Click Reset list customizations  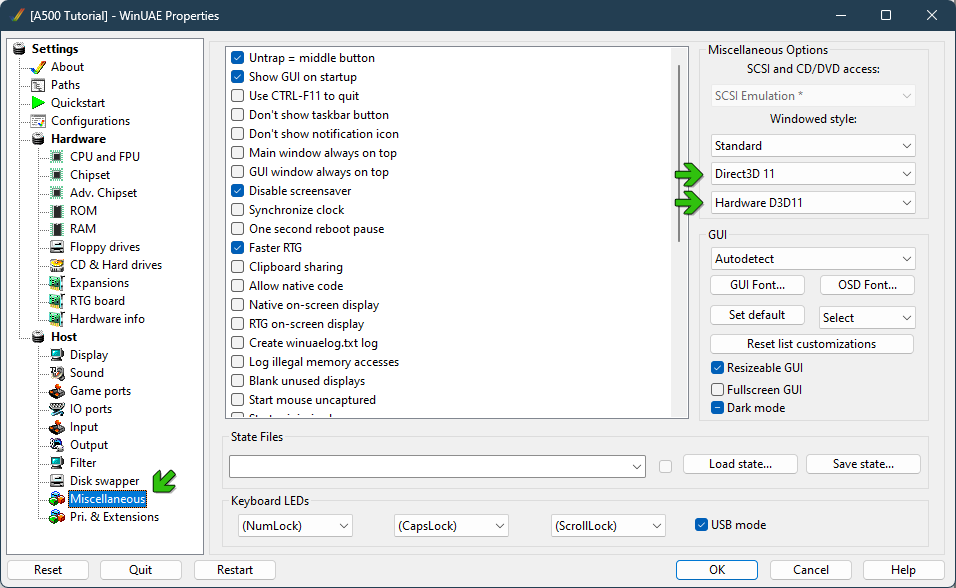812,344
